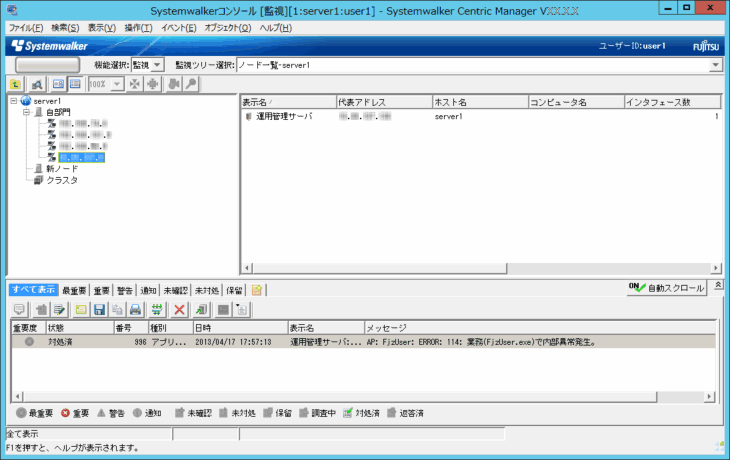
Task: Switch to the map display icon
Action: 58,84
